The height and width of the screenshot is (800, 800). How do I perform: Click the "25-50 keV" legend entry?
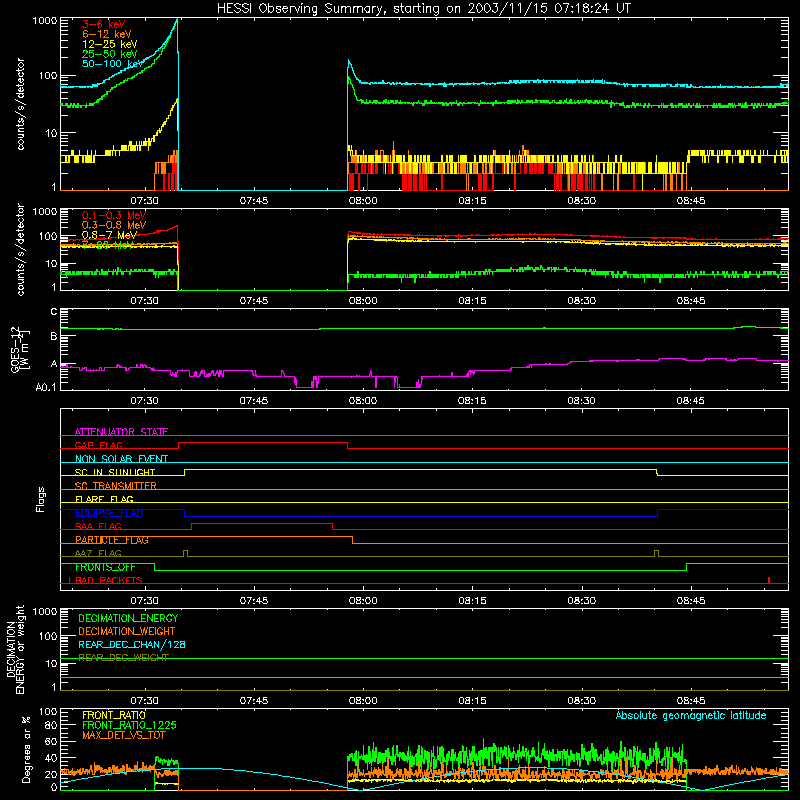tap(110, 54)
